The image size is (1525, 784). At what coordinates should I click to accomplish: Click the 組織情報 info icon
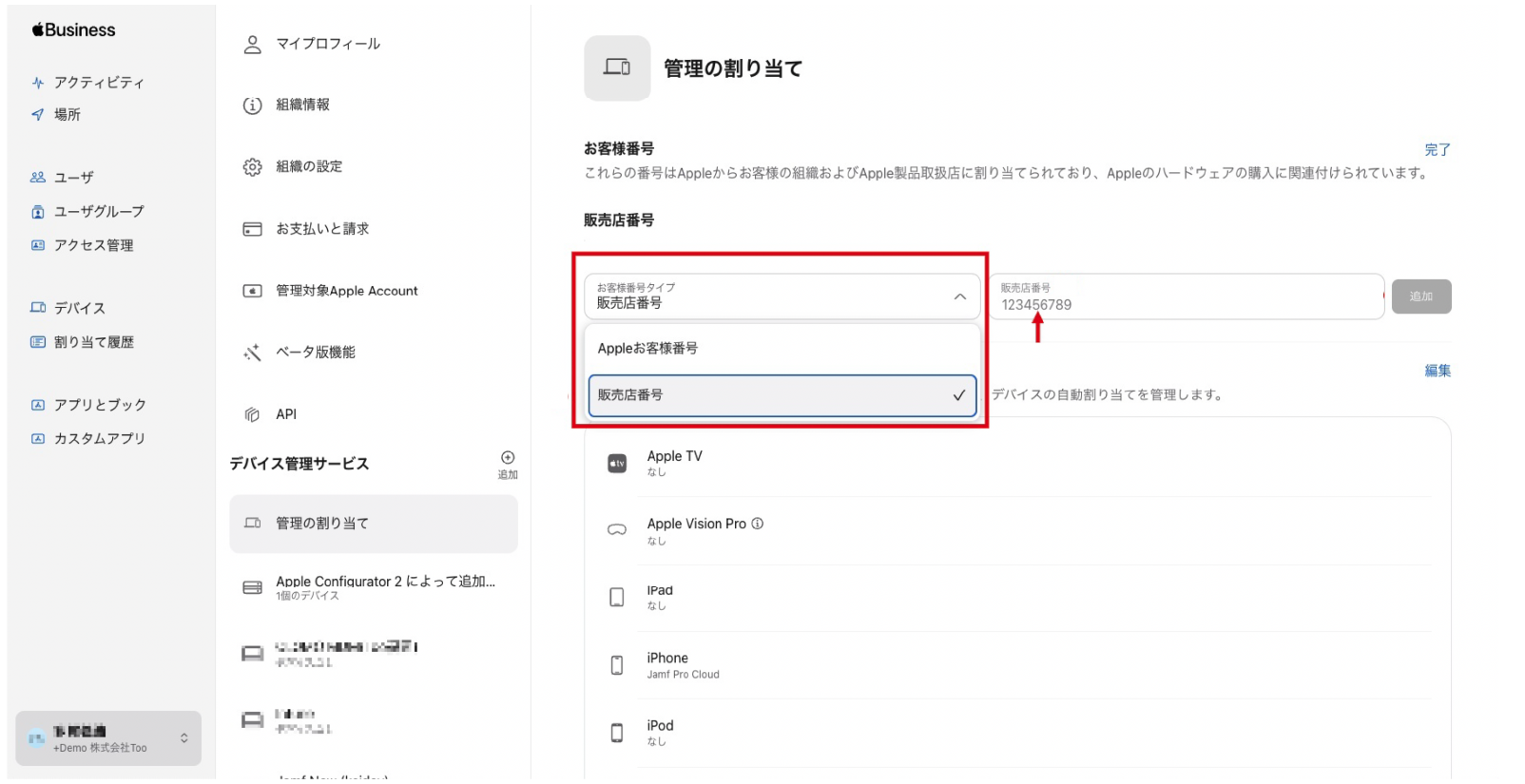point(252,105)
